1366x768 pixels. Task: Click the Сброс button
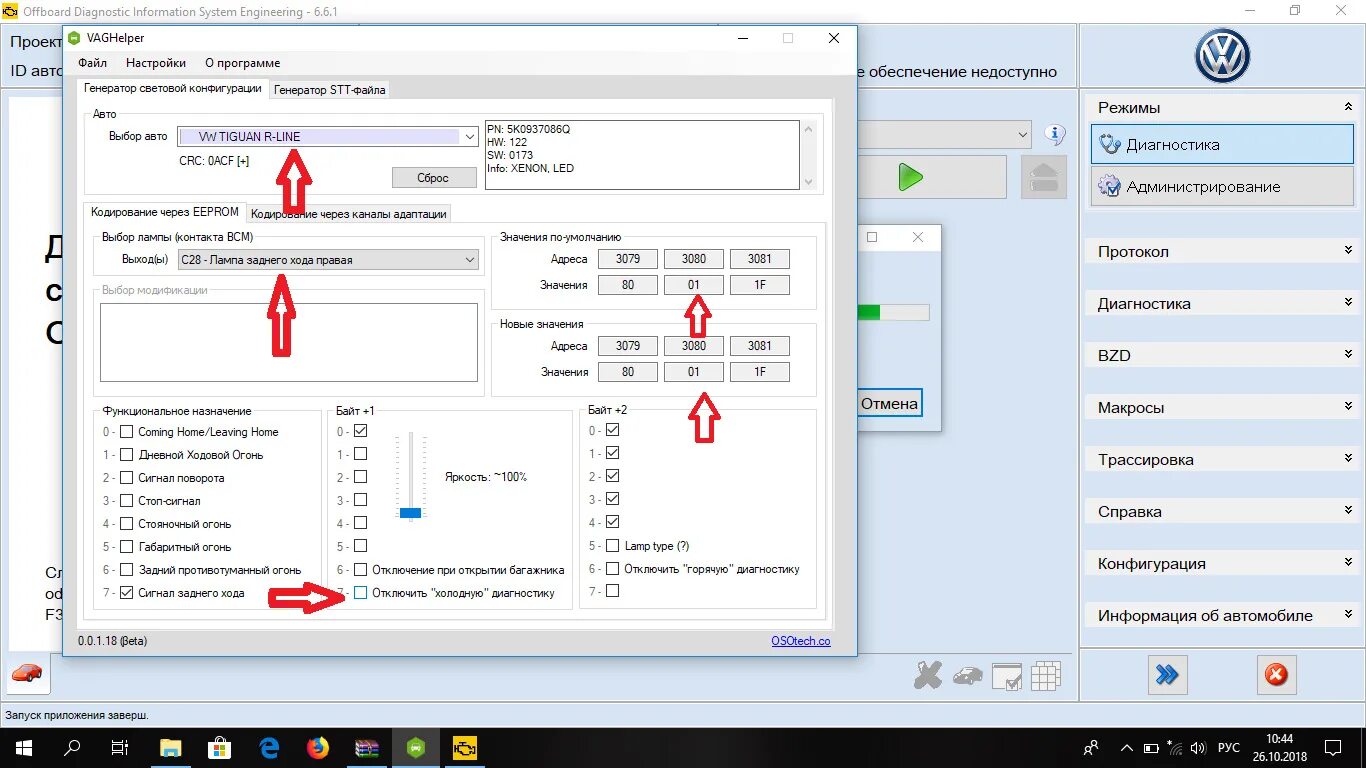434,178
